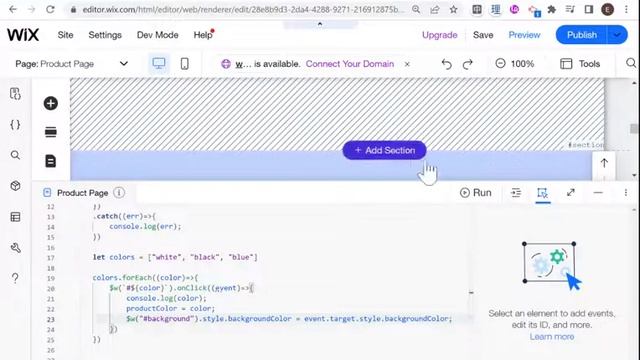Open the Page selector dropdown
640x360 pixels.
tap(72, 64)
